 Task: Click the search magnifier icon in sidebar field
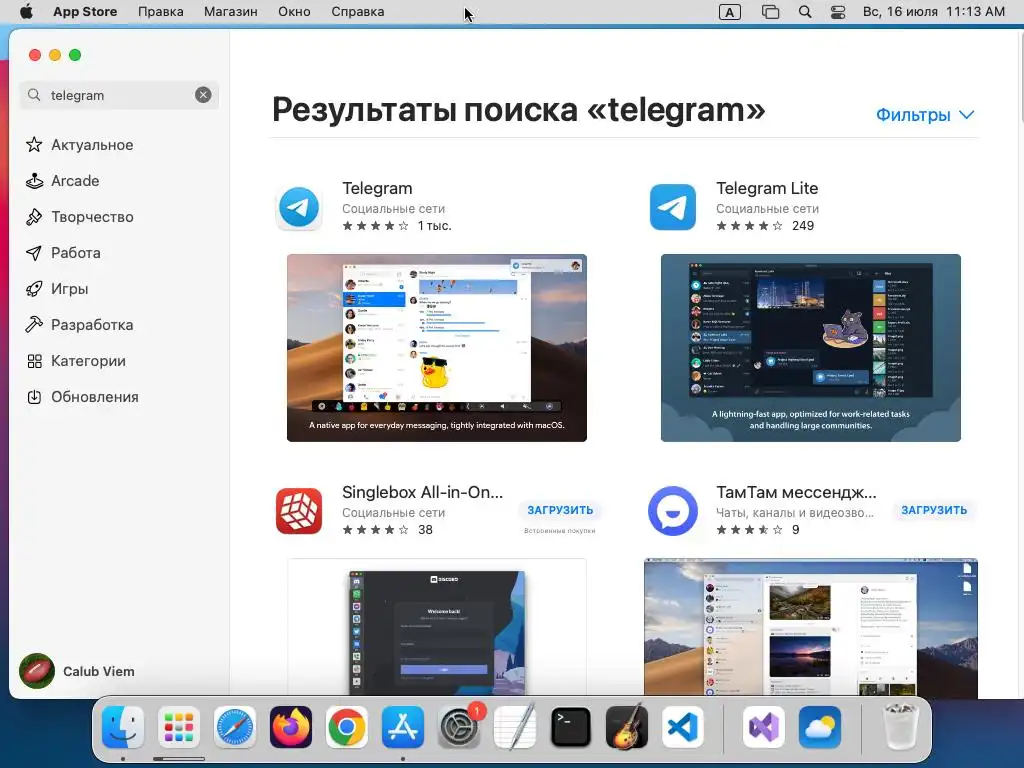(34, 95)
